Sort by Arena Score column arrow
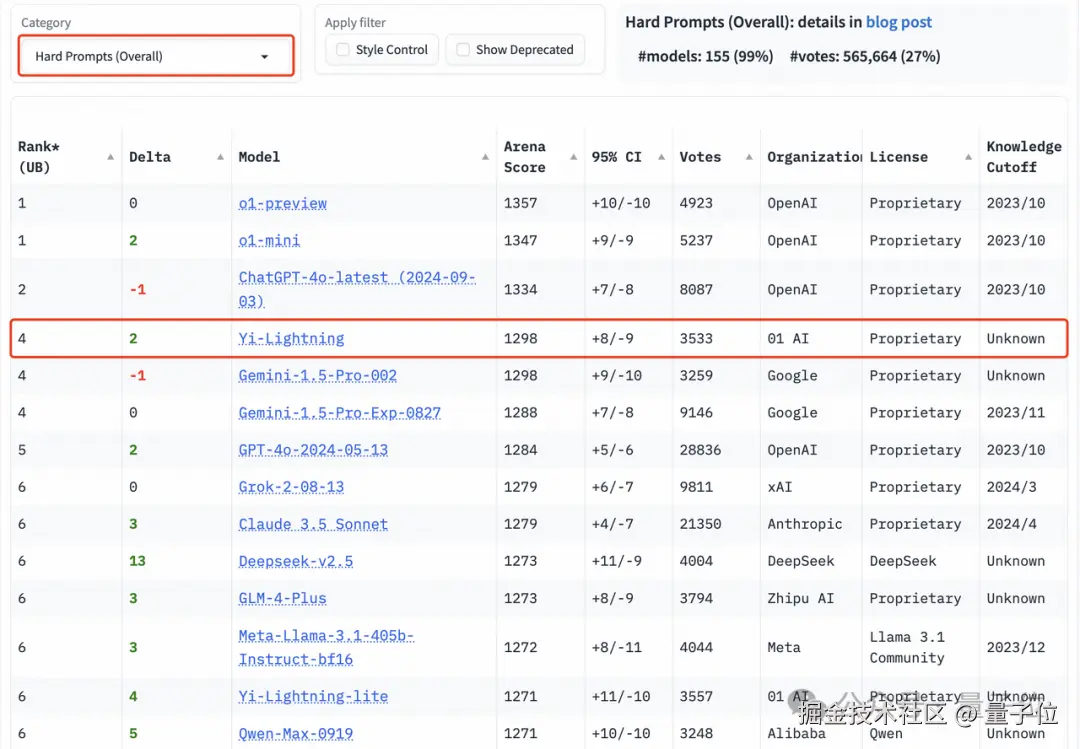Screen dimensions: 1080x749 coord(573,157)
